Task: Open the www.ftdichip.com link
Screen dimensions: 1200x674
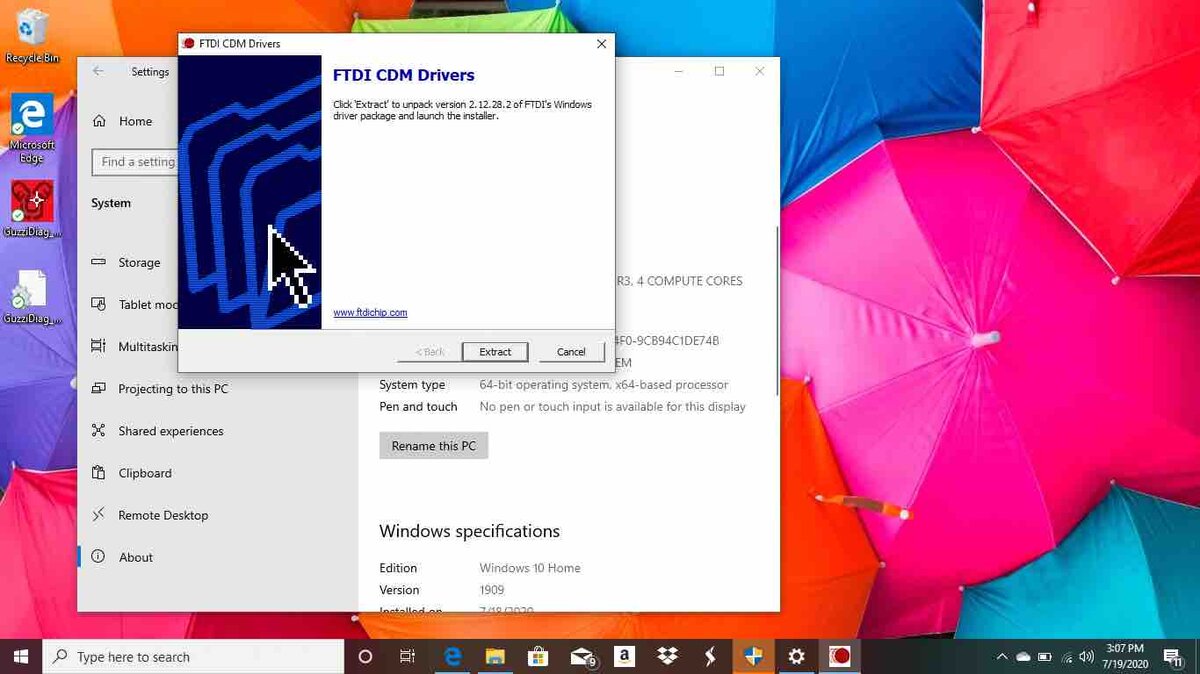Action: (x=370, y=313)
